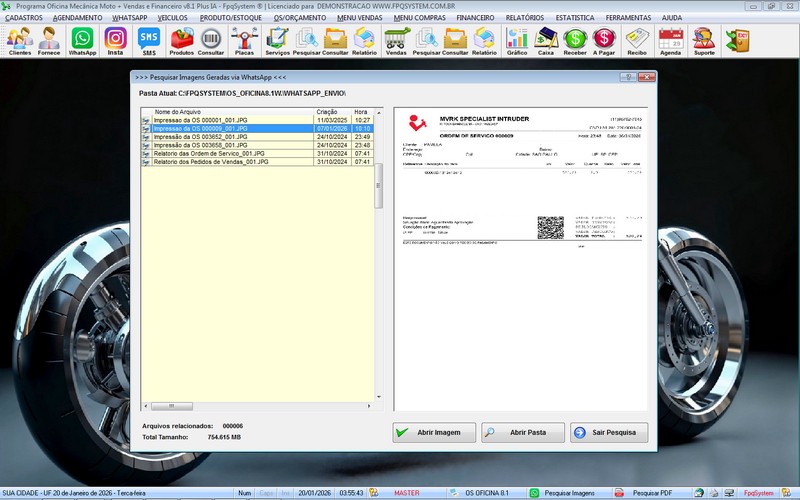Open the ESTATISTICA menu
Screen dimensions: 800x500
click(x=574, y=17)
